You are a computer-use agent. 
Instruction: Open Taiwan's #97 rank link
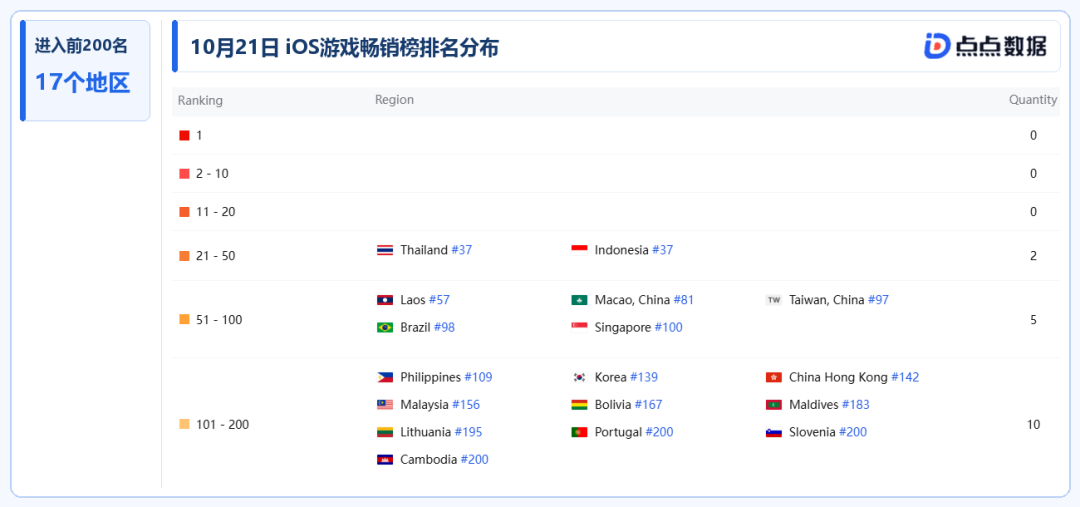(878, 300)
